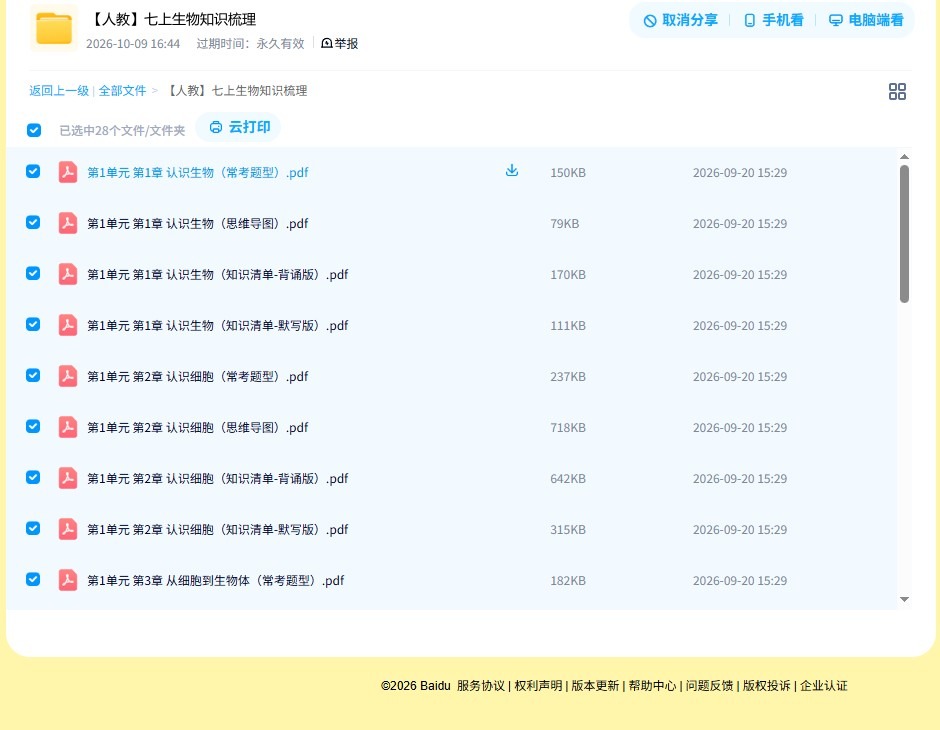
Task: Click the file list scrollbar thumb
Action: (904, 234)
